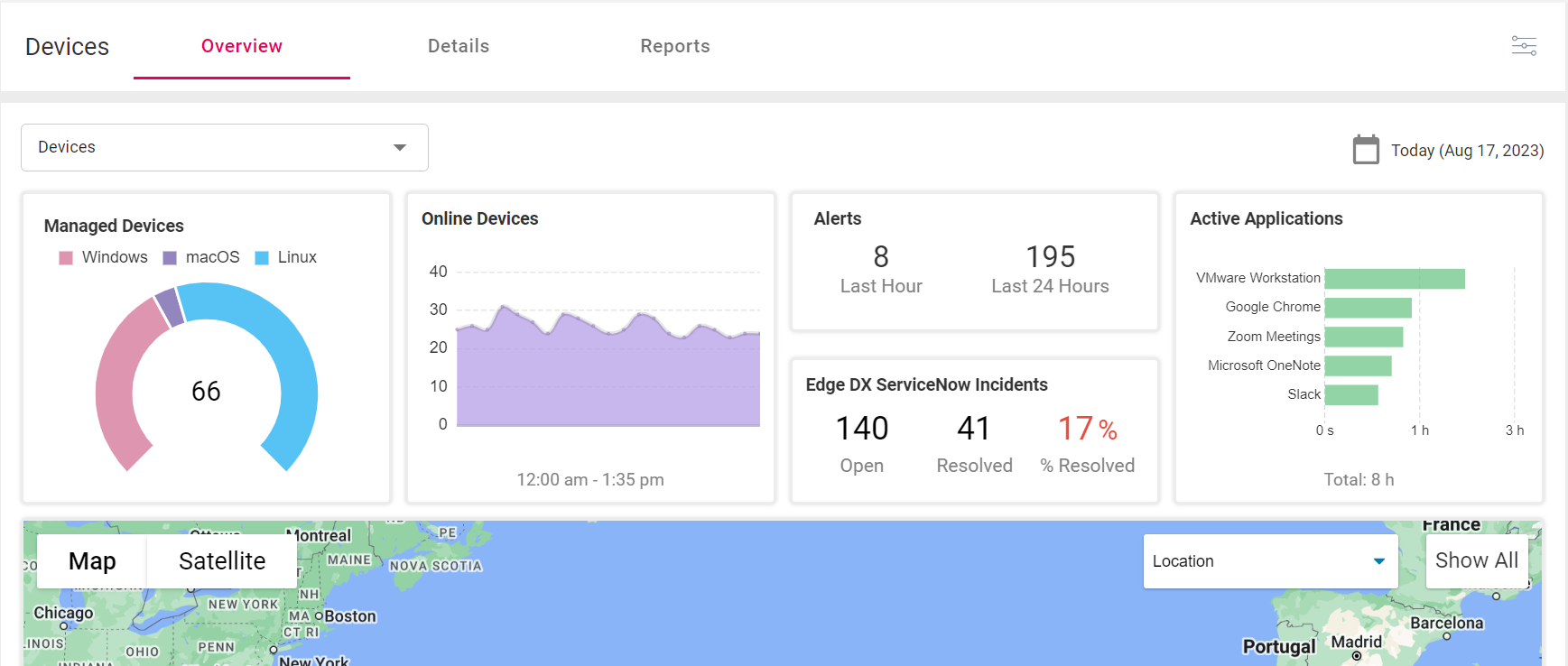Toggle the Windows legend in Managed Devices
The height and width of the screenshot is (666, 1568).
[104, 257]
